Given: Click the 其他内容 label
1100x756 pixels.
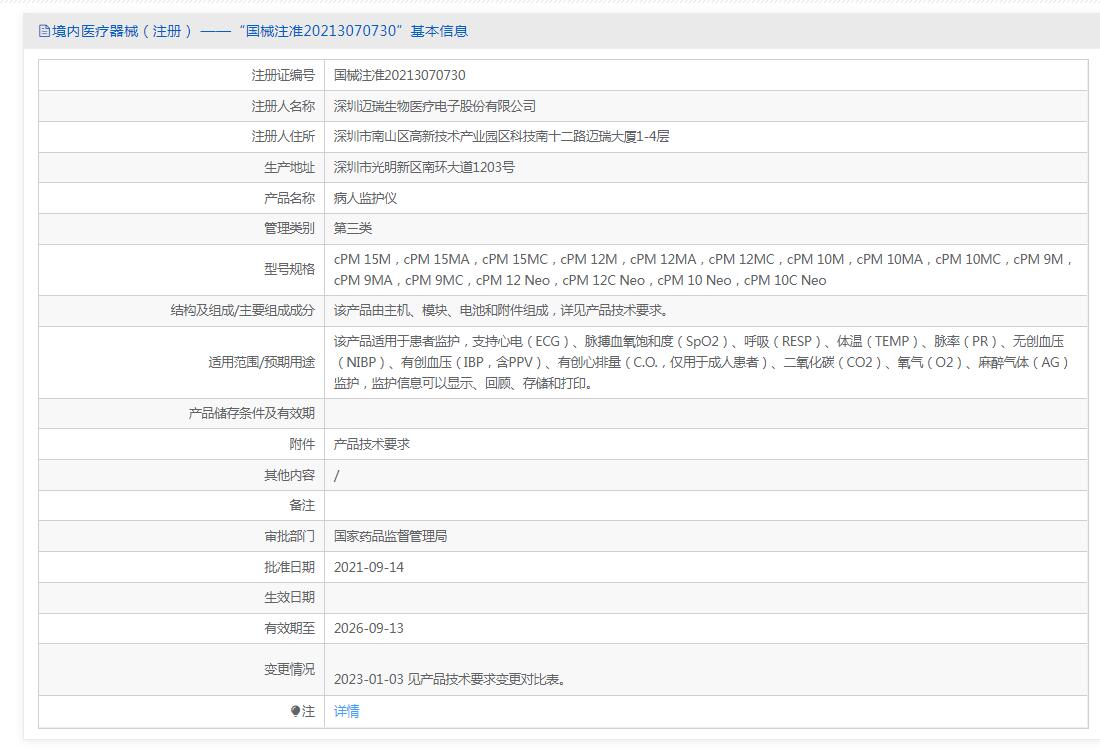Looking at the screenshot, I should (290, 475).
